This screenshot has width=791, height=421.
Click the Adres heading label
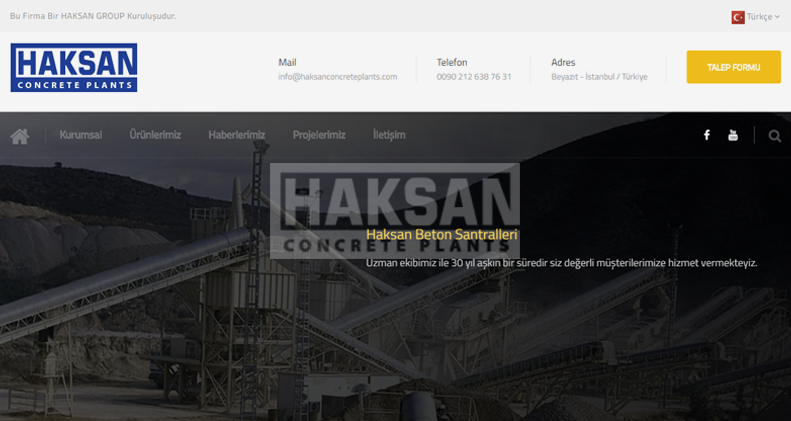pos(563,63)
